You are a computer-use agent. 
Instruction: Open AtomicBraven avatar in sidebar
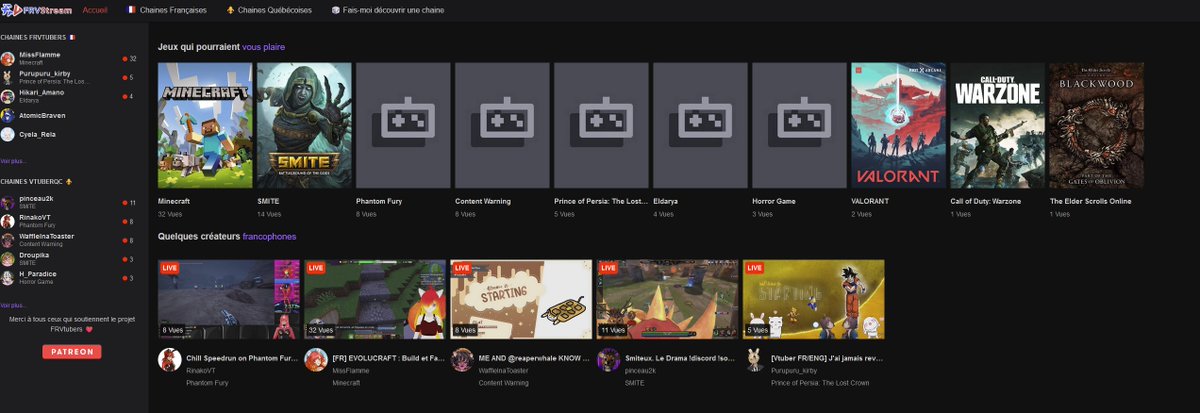coord(8,115)
